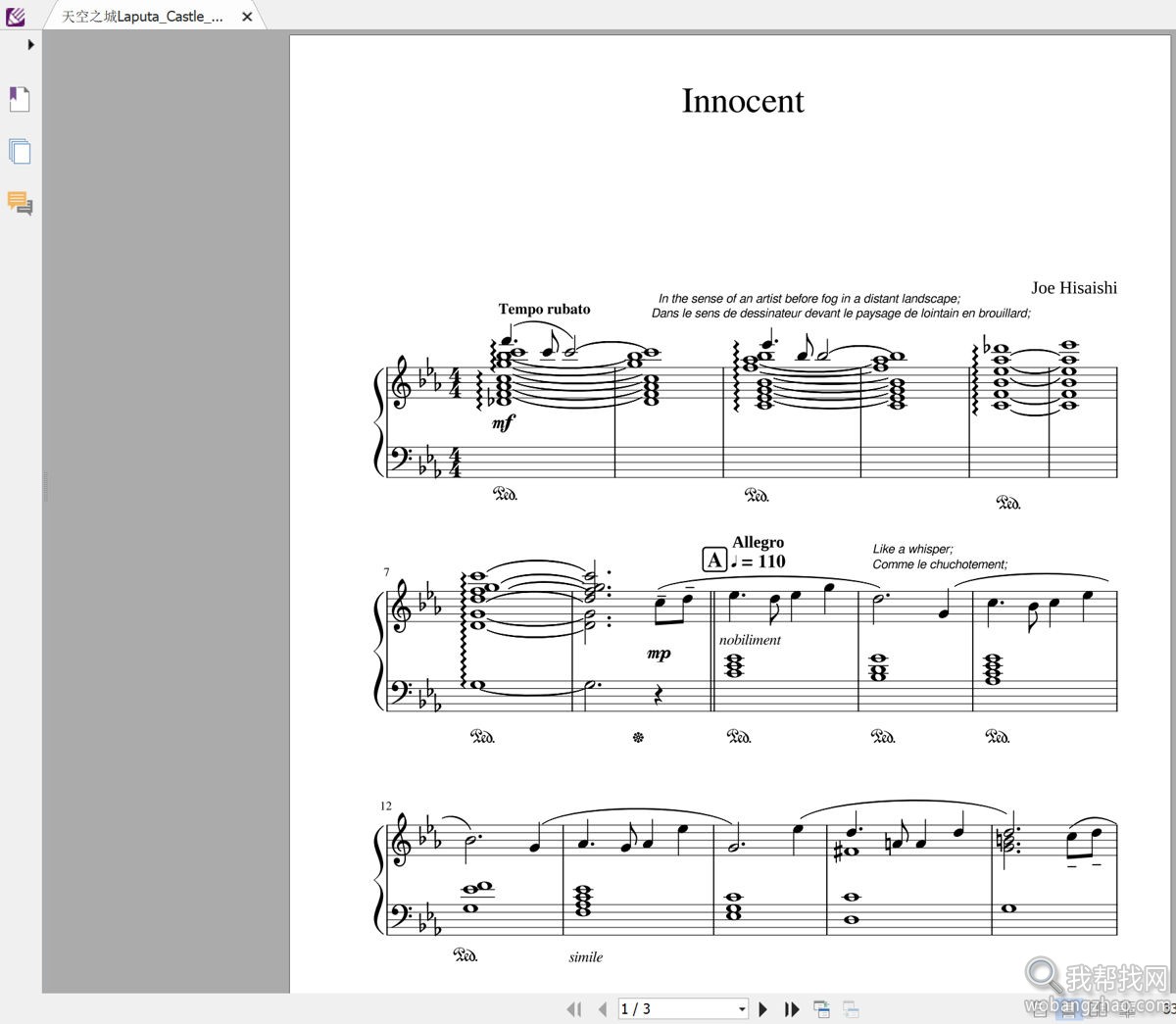Click the "Allegro" tempo marking

758,542
